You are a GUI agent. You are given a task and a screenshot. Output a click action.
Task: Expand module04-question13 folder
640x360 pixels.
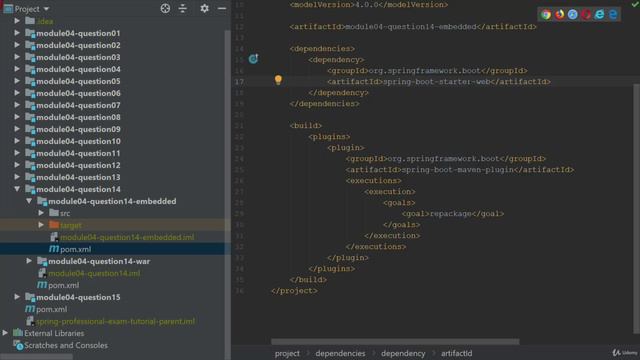click(17, 177)
